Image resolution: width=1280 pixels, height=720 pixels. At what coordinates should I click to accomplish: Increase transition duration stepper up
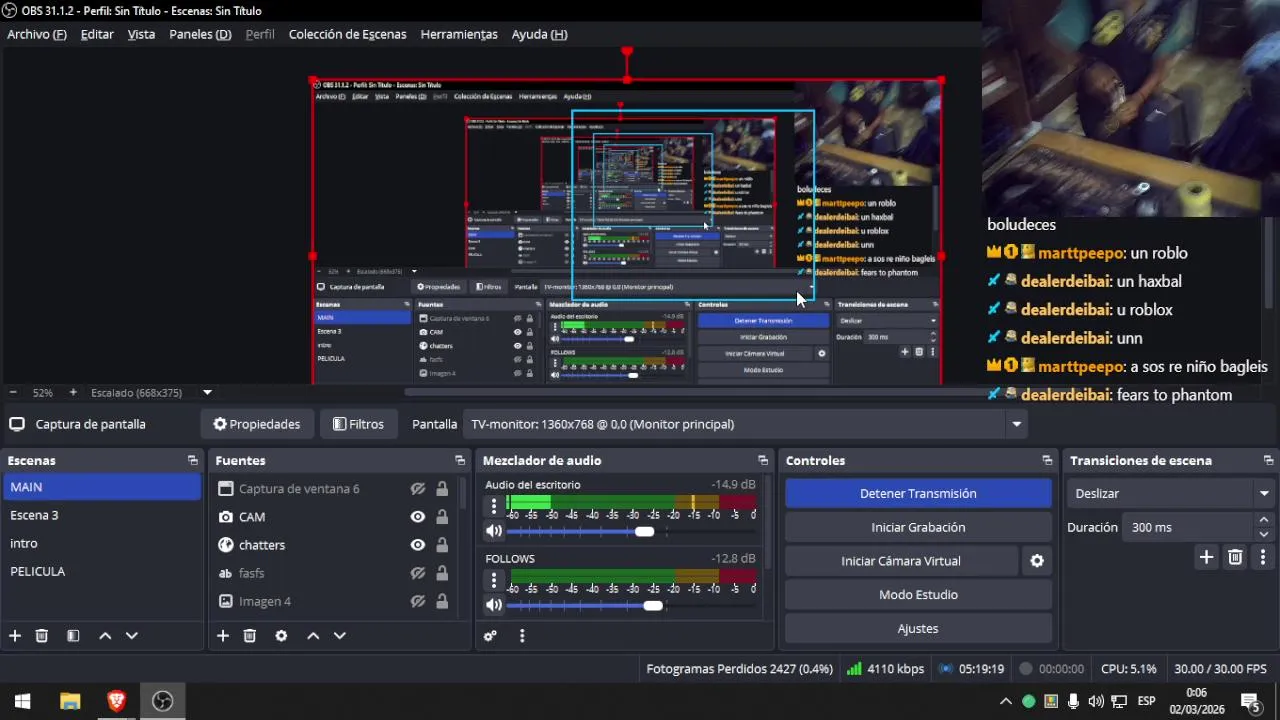[1264, 520]
